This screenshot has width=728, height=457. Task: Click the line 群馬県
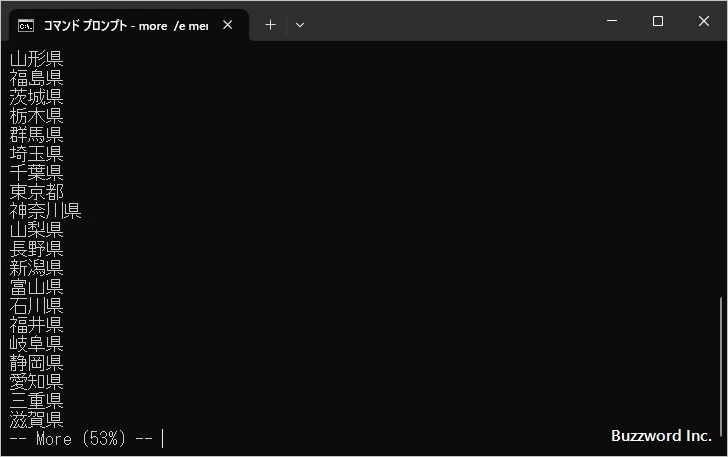(36, 135)
